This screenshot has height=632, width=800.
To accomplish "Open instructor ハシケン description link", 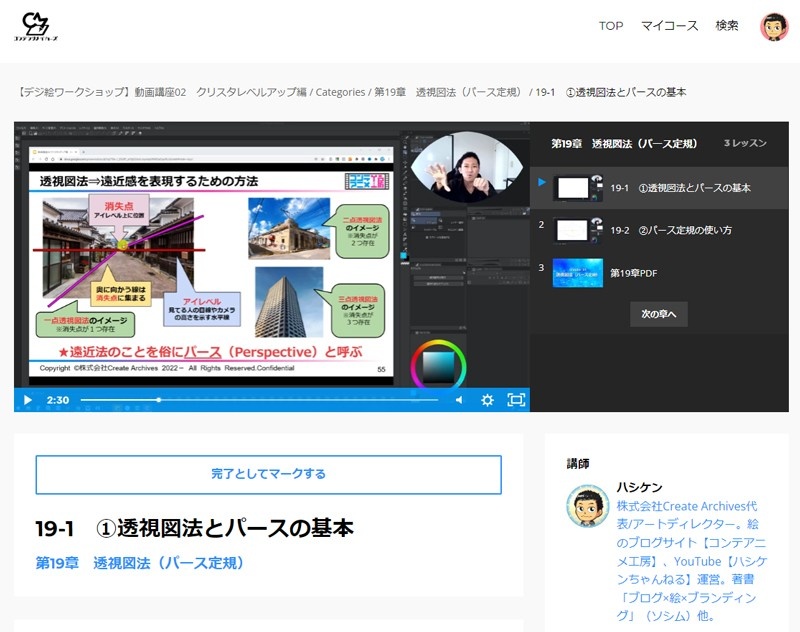I will pos(691,561).
